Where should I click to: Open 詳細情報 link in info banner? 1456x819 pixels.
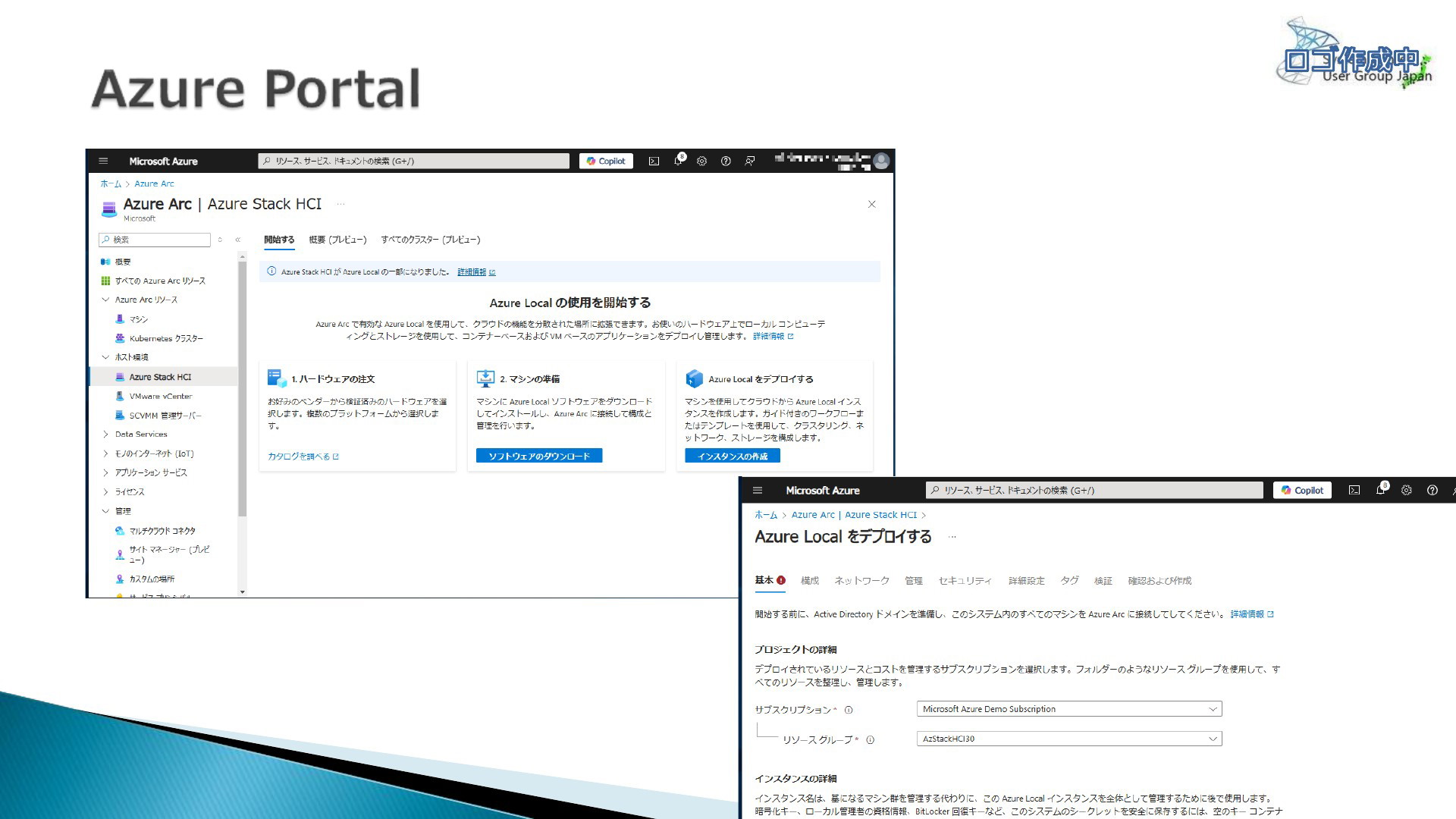[475, 272]
